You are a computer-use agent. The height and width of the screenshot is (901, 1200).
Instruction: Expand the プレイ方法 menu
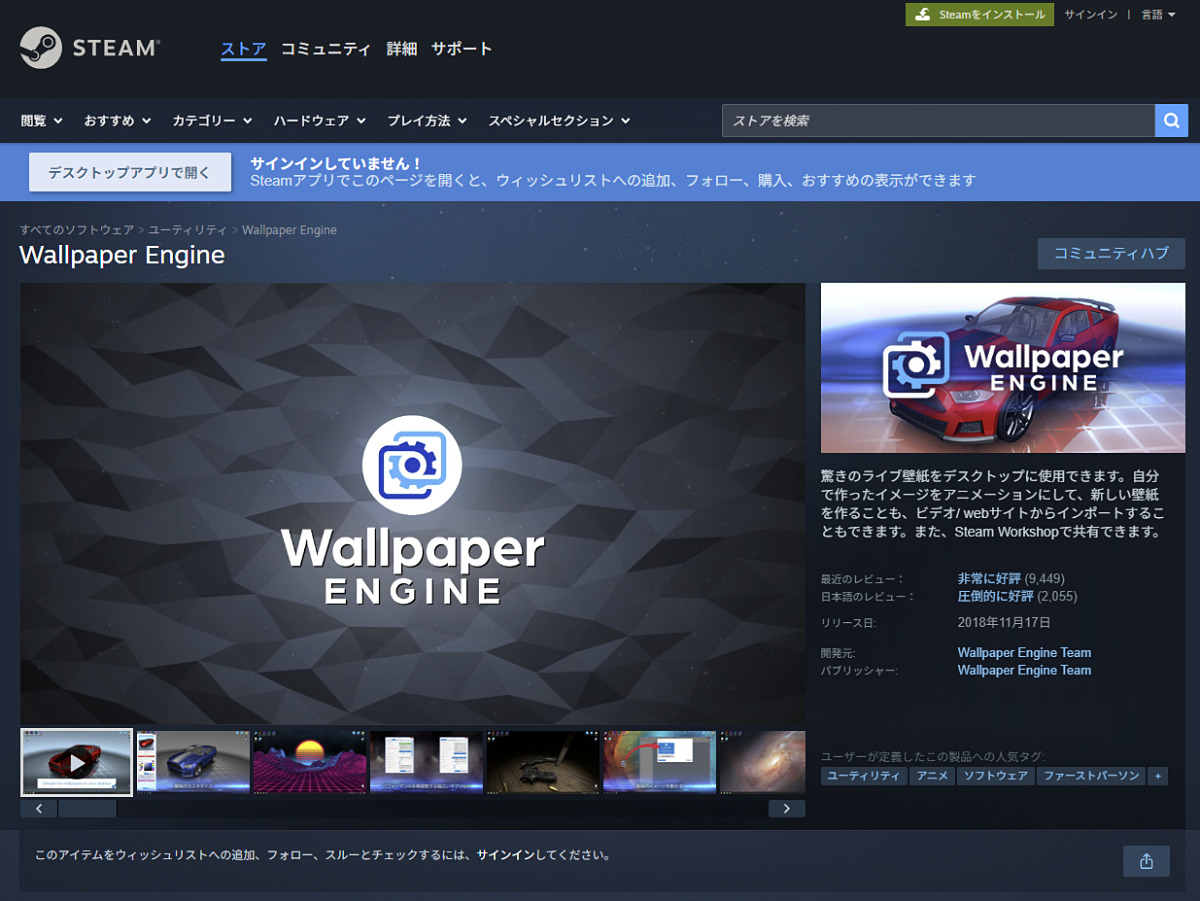427,120
